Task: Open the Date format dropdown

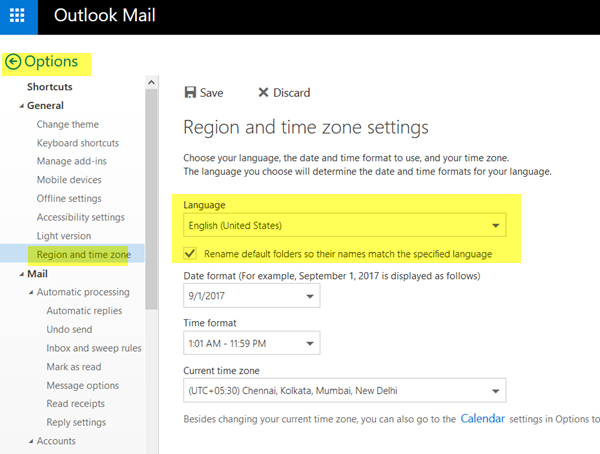Action: coord(251,296)
